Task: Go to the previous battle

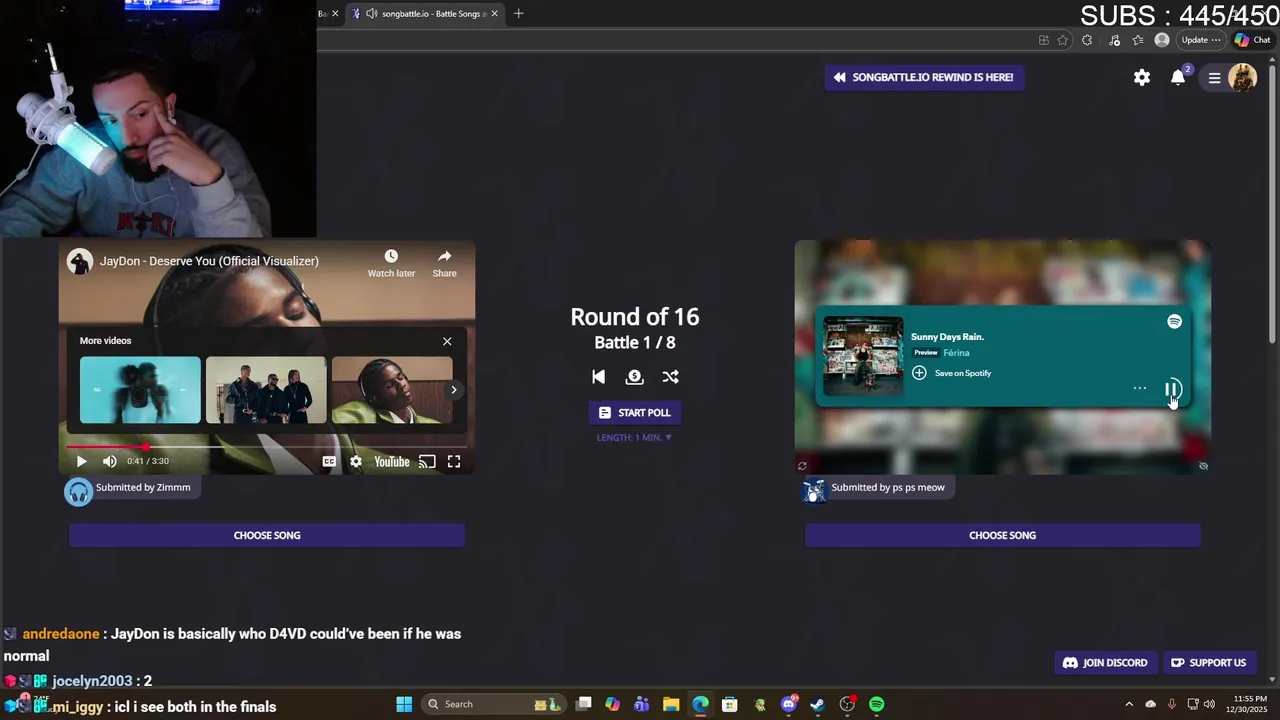Action: point(598,377)
